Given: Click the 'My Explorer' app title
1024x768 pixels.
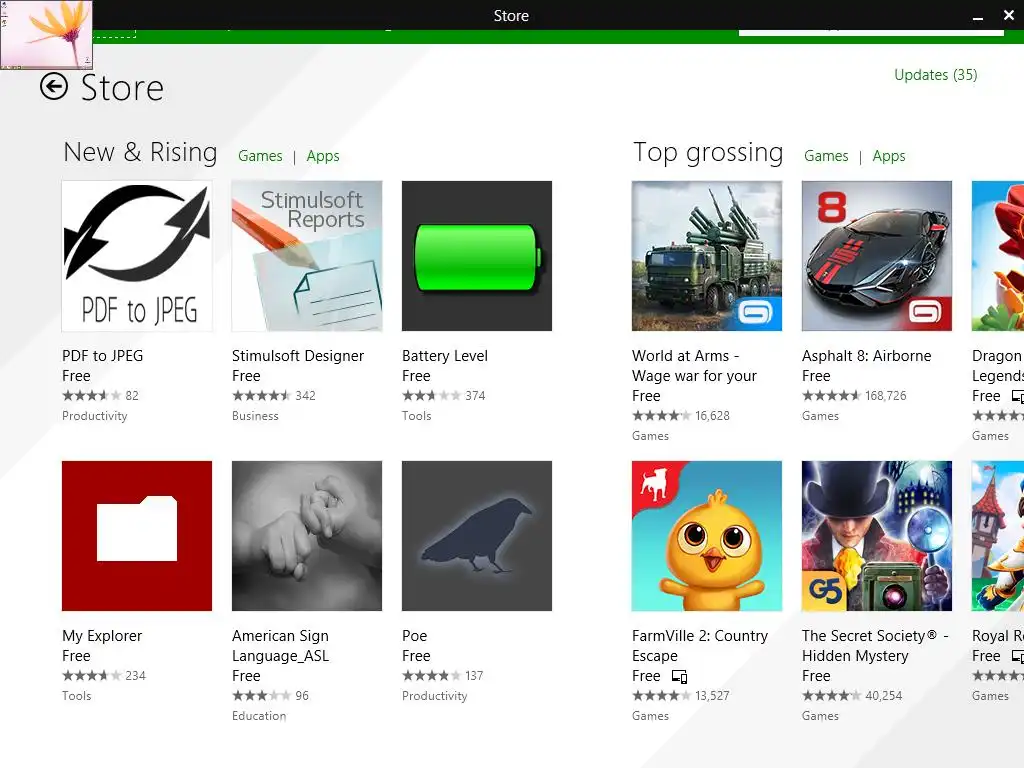Looking at the screenshot, I should coord(102,636).
